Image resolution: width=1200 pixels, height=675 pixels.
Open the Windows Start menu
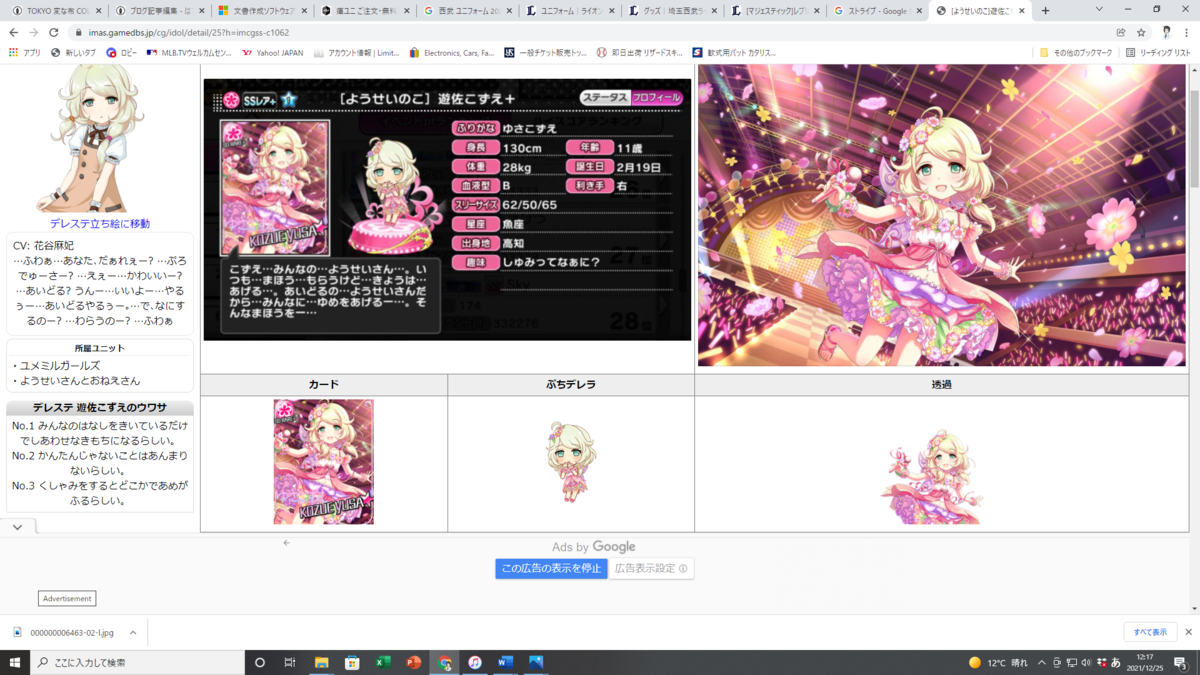(15, 662)
